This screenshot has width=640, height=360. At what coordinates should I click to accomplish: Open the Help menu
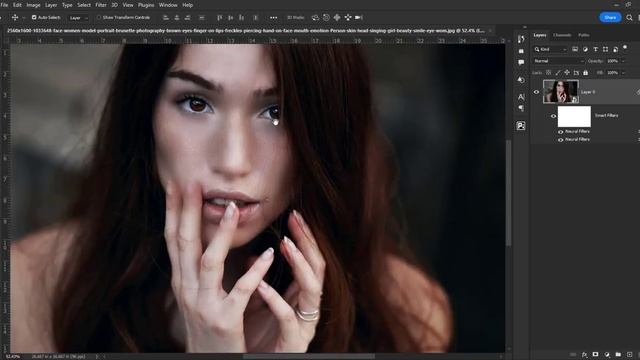pos(187,5)
